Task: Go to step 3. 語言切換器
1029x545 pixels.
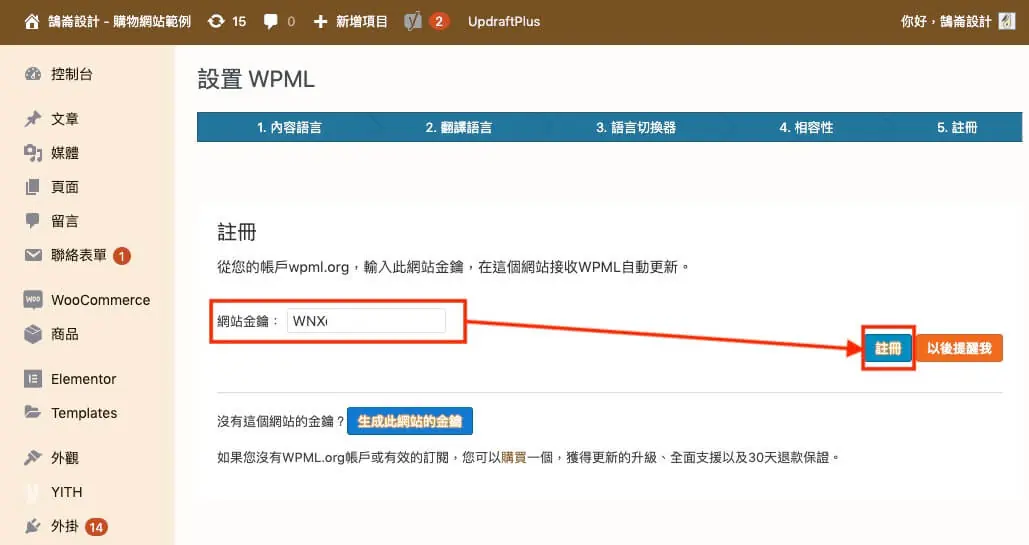Action: click(636, 127)
